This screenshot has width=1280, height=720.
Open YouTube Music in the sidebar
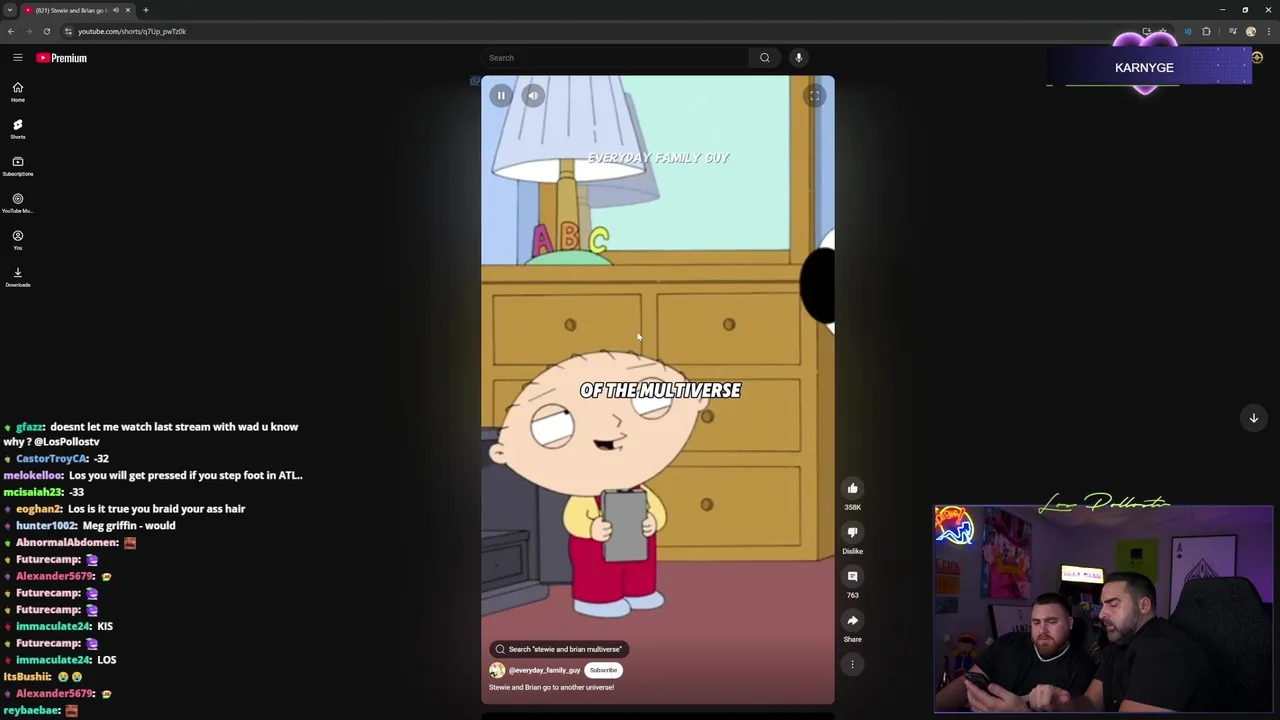click(x=18, y=203)
